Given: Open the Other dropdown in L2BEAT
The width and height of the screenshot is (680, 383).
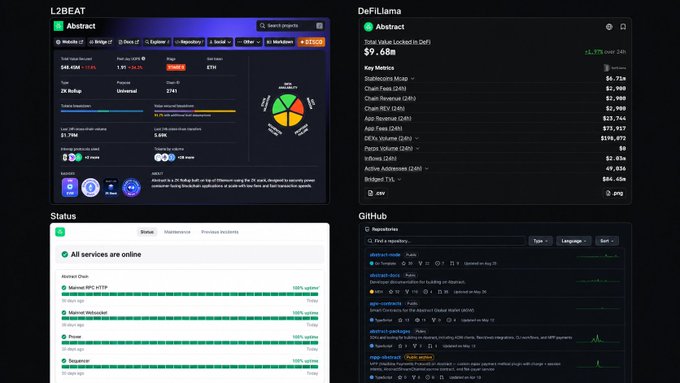Looking at the screenshot, I should click(248, 42).
